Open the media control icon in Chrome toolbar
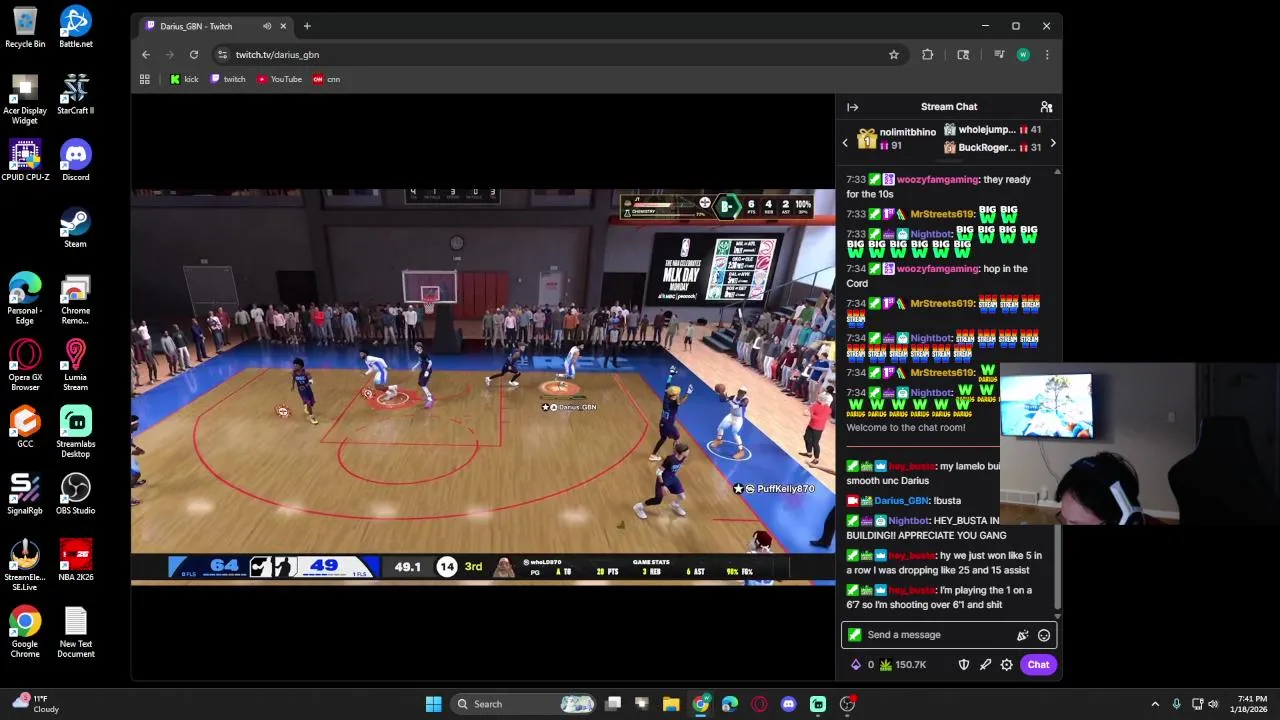Image resolution: width=1280 pixels, height=720 pixels. tap(999, 55)
